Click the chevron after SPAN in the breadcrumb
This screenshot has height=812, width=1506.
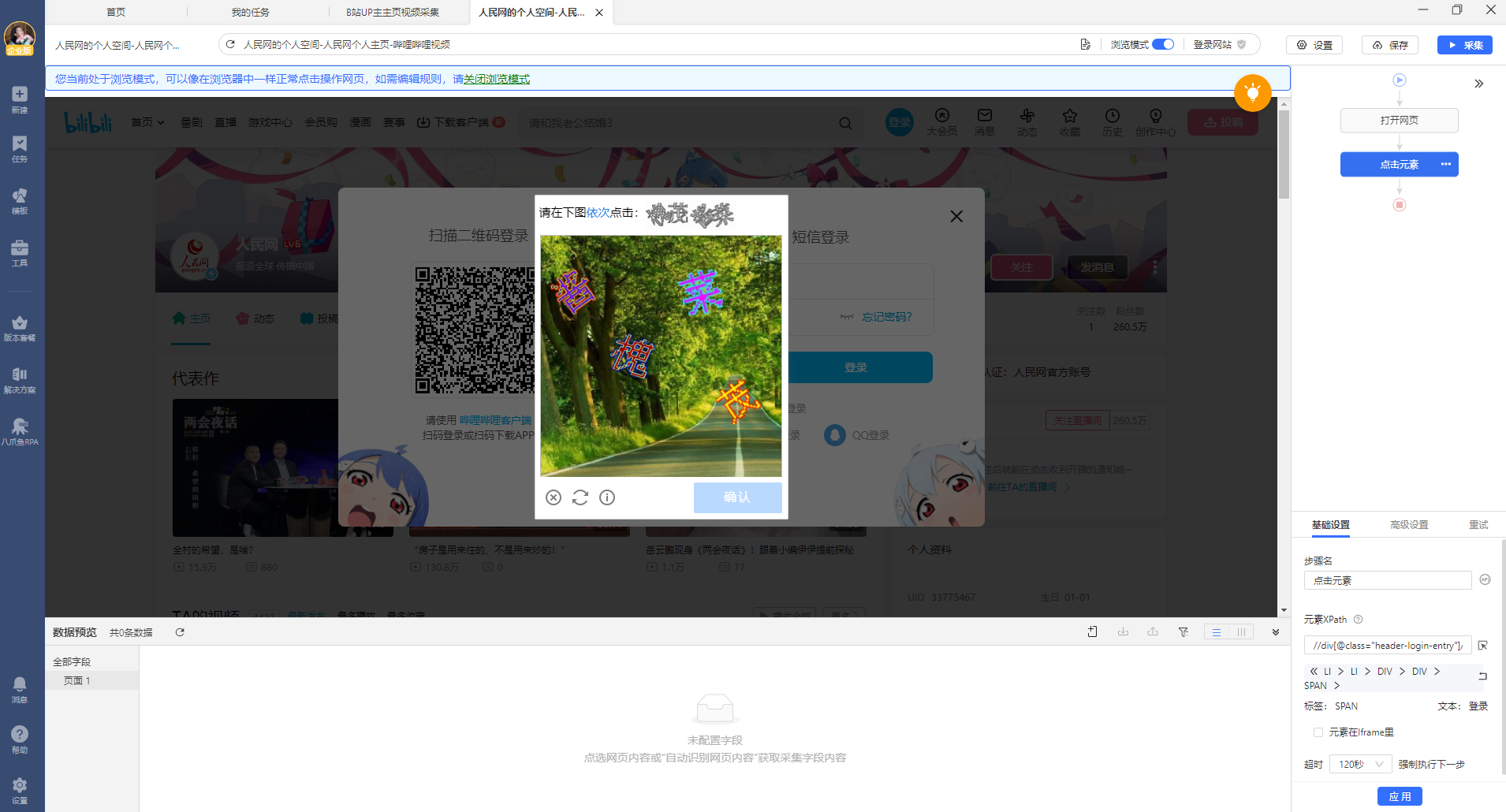tap(1336, 686)
